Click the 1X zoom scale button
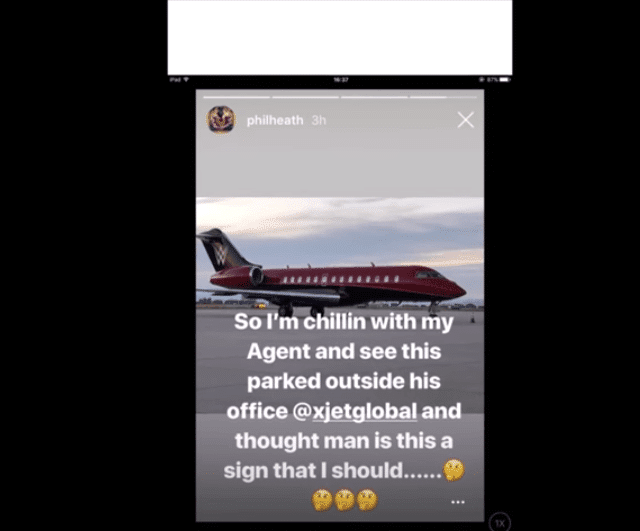The image size is (640, 531). tap(500, 522)
